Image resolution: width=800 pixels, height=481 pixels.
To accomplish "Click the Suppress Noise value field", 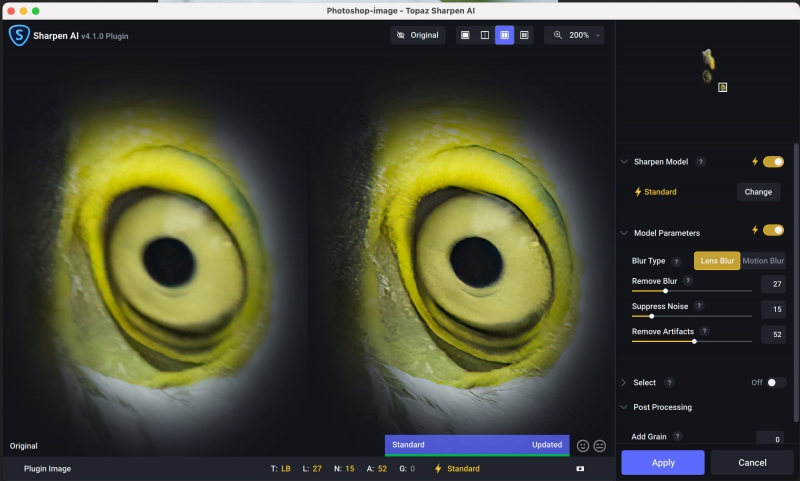I will coord(773,309).
